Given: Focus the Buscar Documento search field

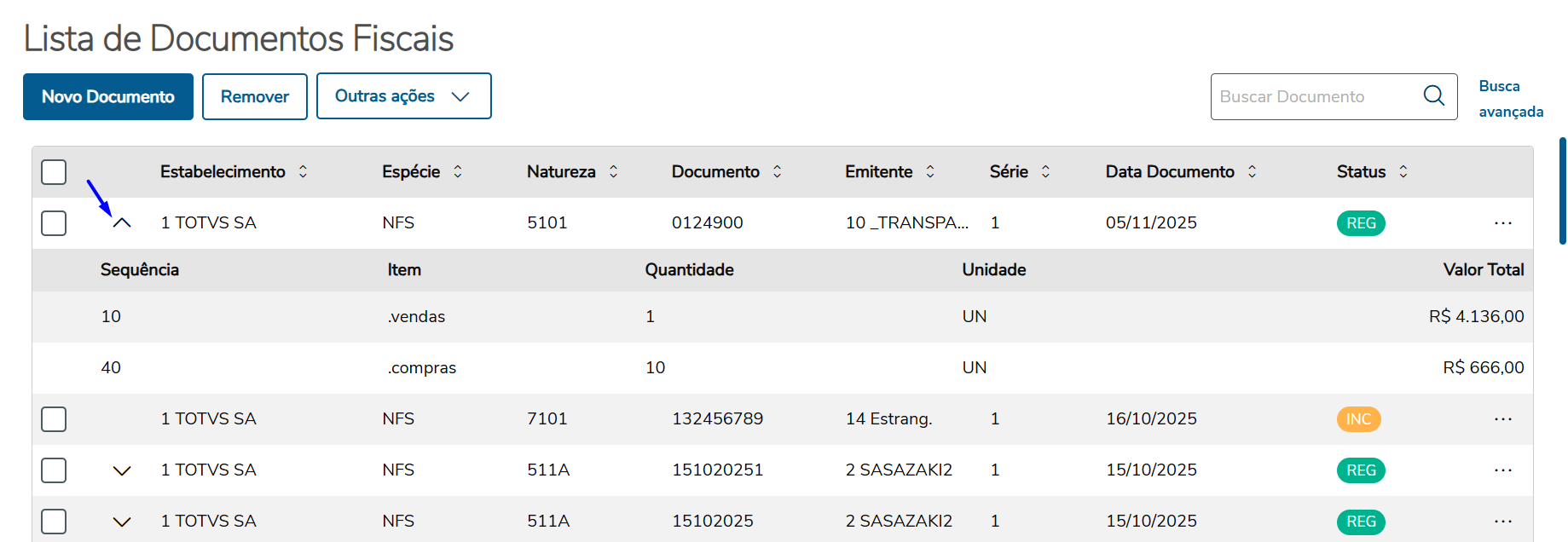Looking at the screenshot, I should click(1313, 96).
